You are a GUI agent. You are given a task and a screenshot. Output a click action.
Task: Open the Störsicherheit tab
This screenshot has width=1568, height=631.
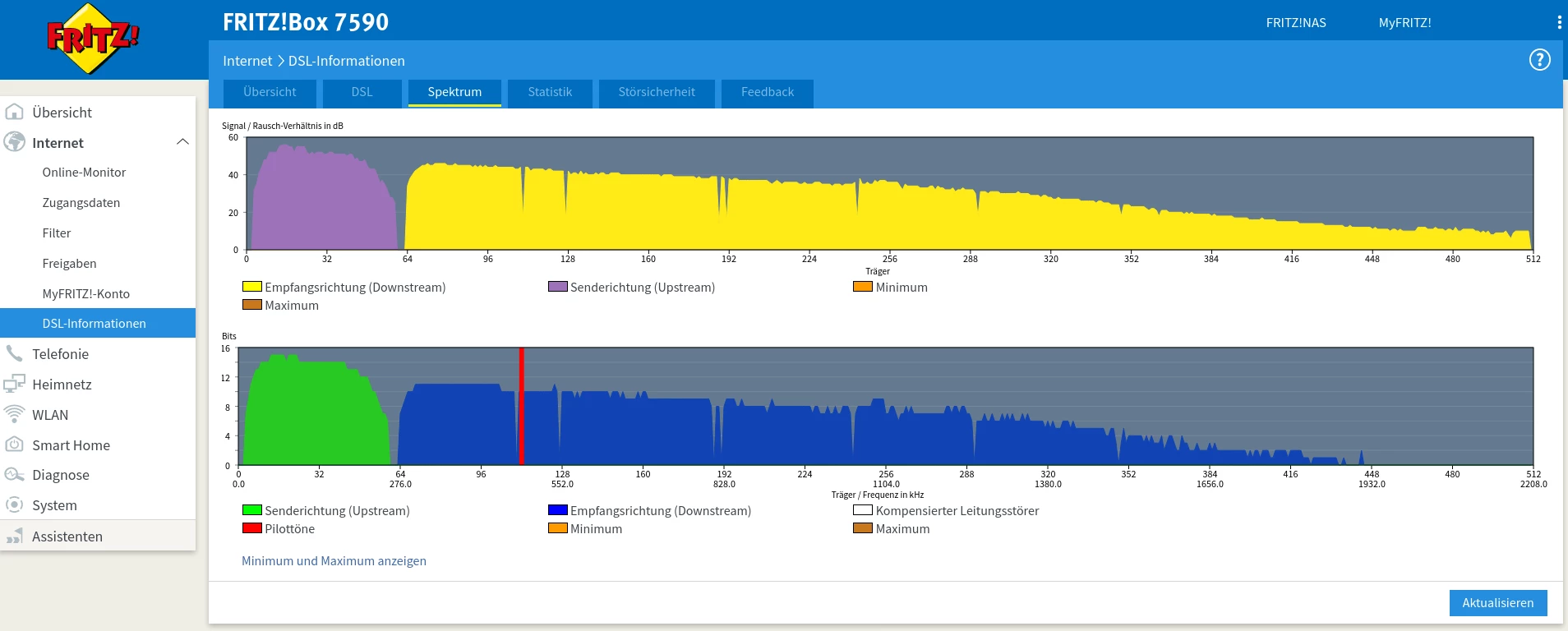pos(657,92)
